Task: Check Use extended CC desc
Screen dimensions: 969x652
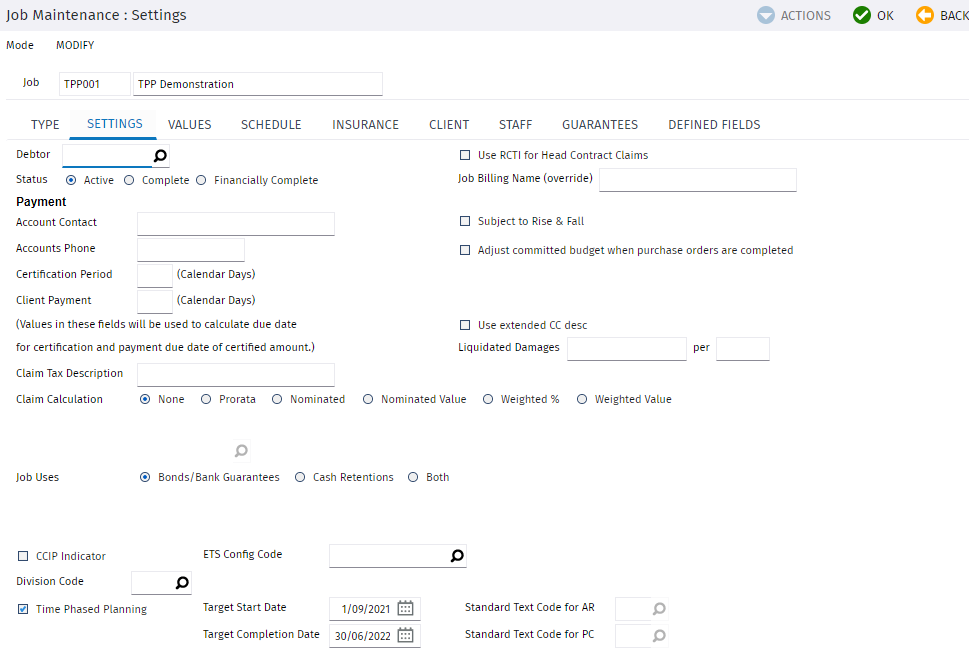Action: [x=465, y=324]
